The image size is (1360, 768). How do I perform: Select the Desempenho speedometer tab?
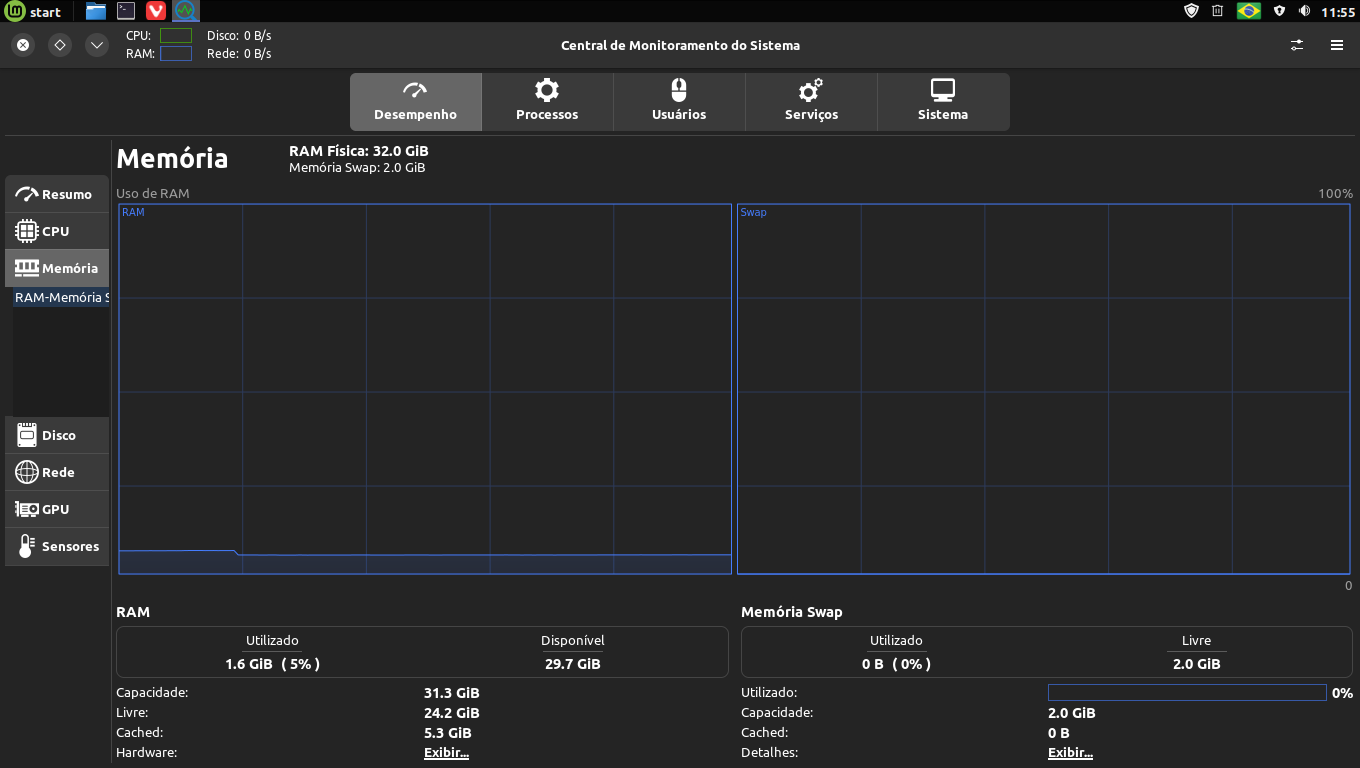pyautogui.click(x=415, y=102)
